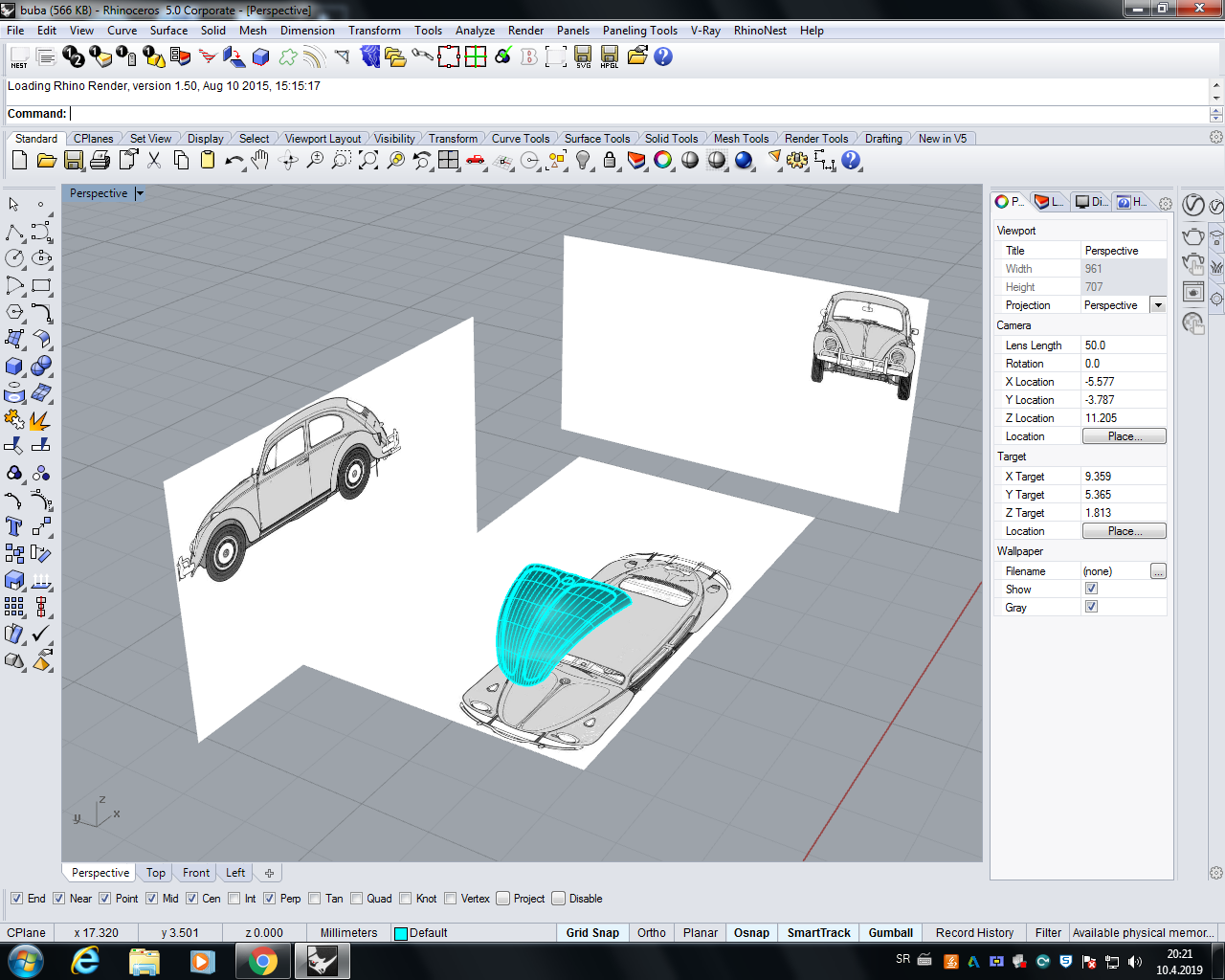Toggle the Mid osnap checkbox

coord(152,899)
